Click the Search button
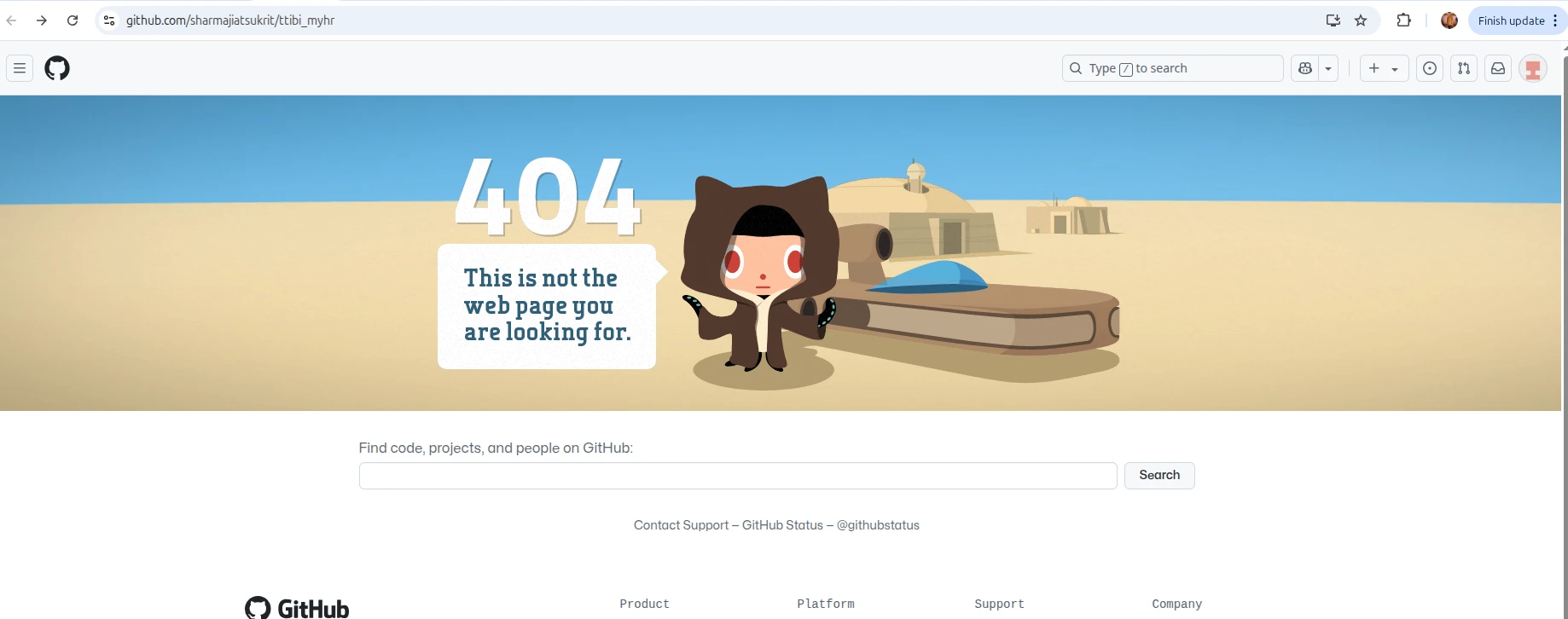Viewport: 1568px width, 619px height. coord(1159,476)
